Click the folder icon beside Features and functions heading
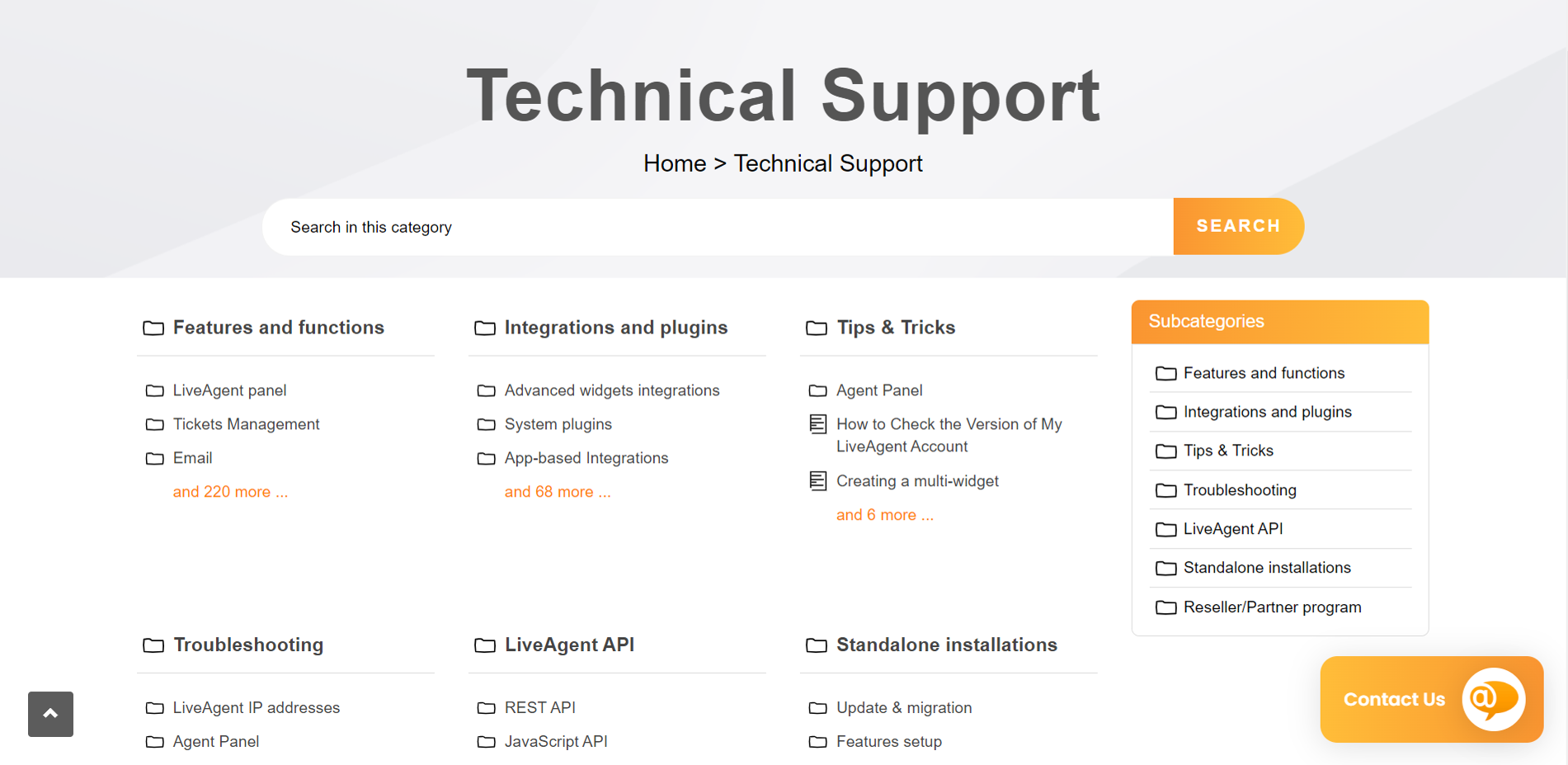 click(153, 328)
